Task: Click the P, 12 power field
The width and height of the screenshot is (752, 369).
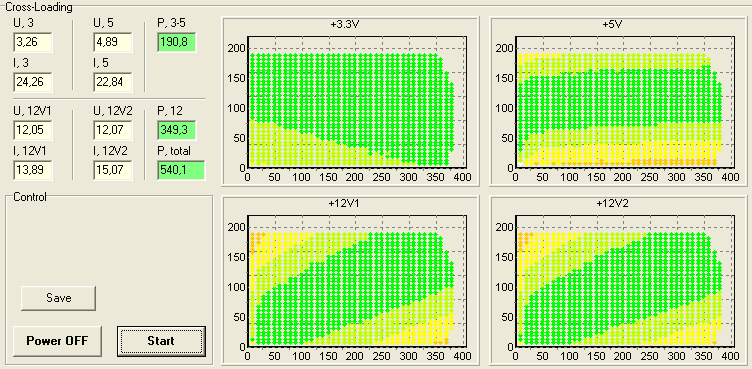Action: click(x=176, y=131)
